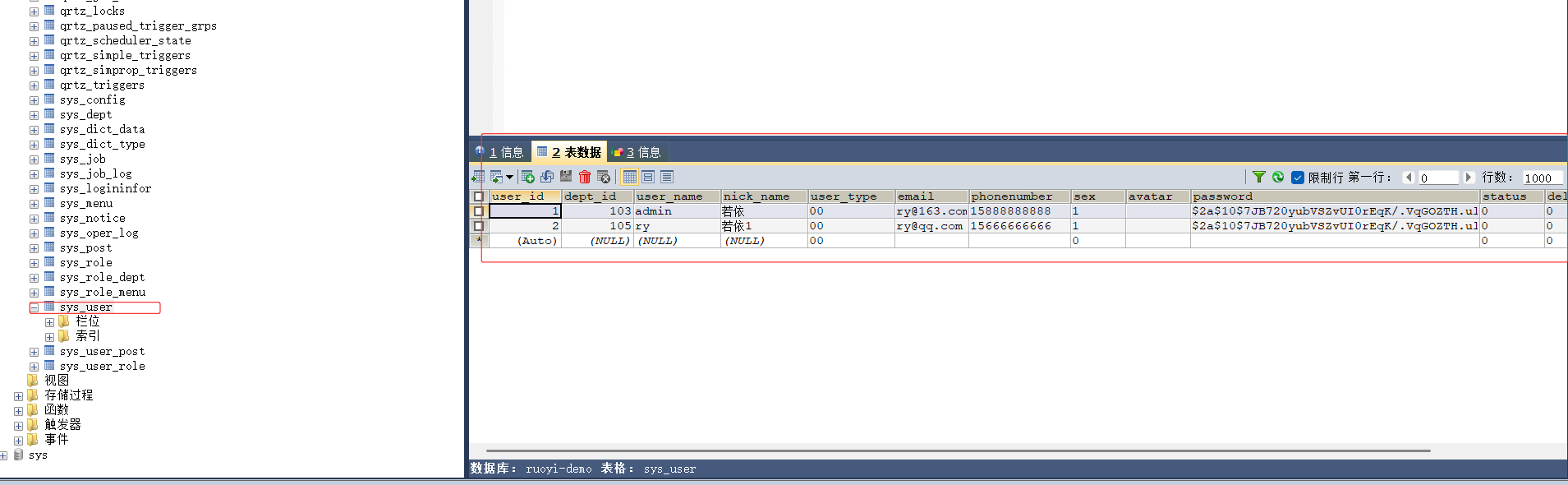Click the export table data icon
The width and height of the screenshot is (1568, 485).
[x=478, y=177]
